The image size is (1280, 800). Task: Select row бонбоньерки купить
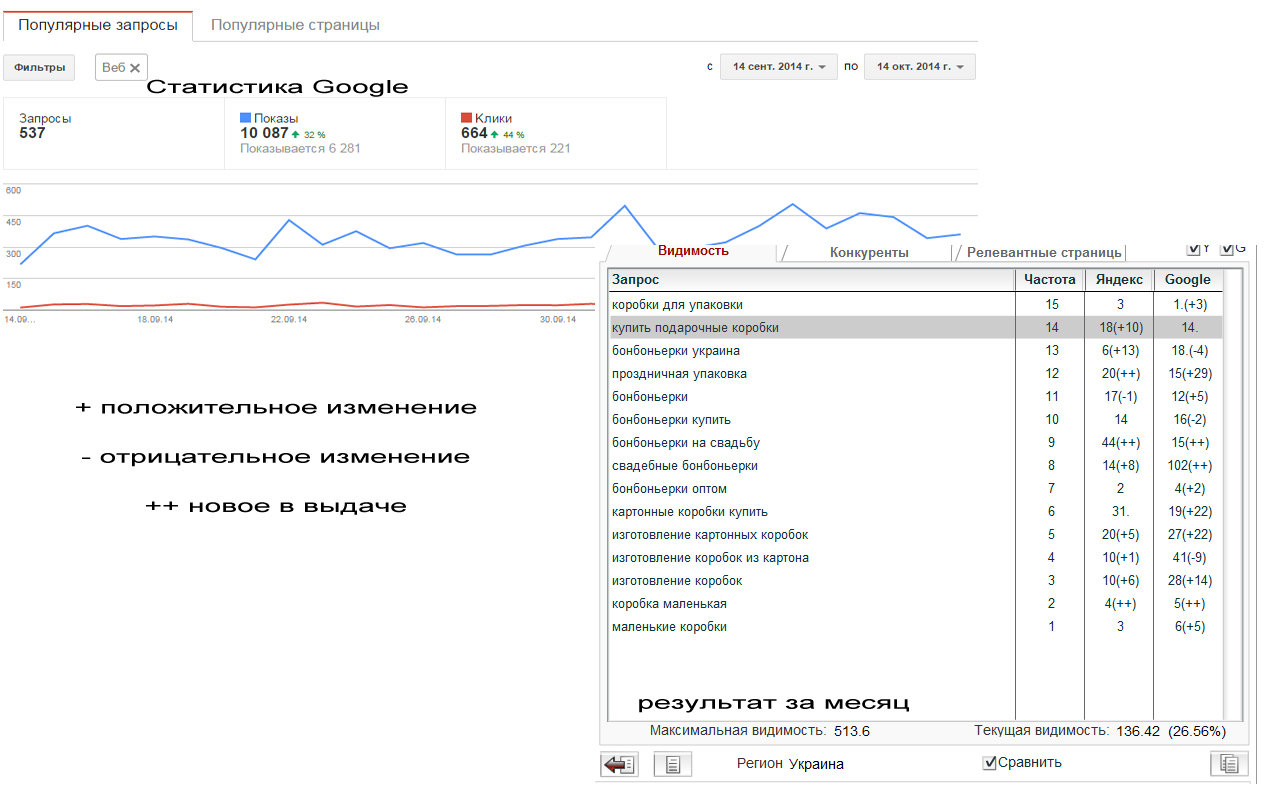coord(916,419)
